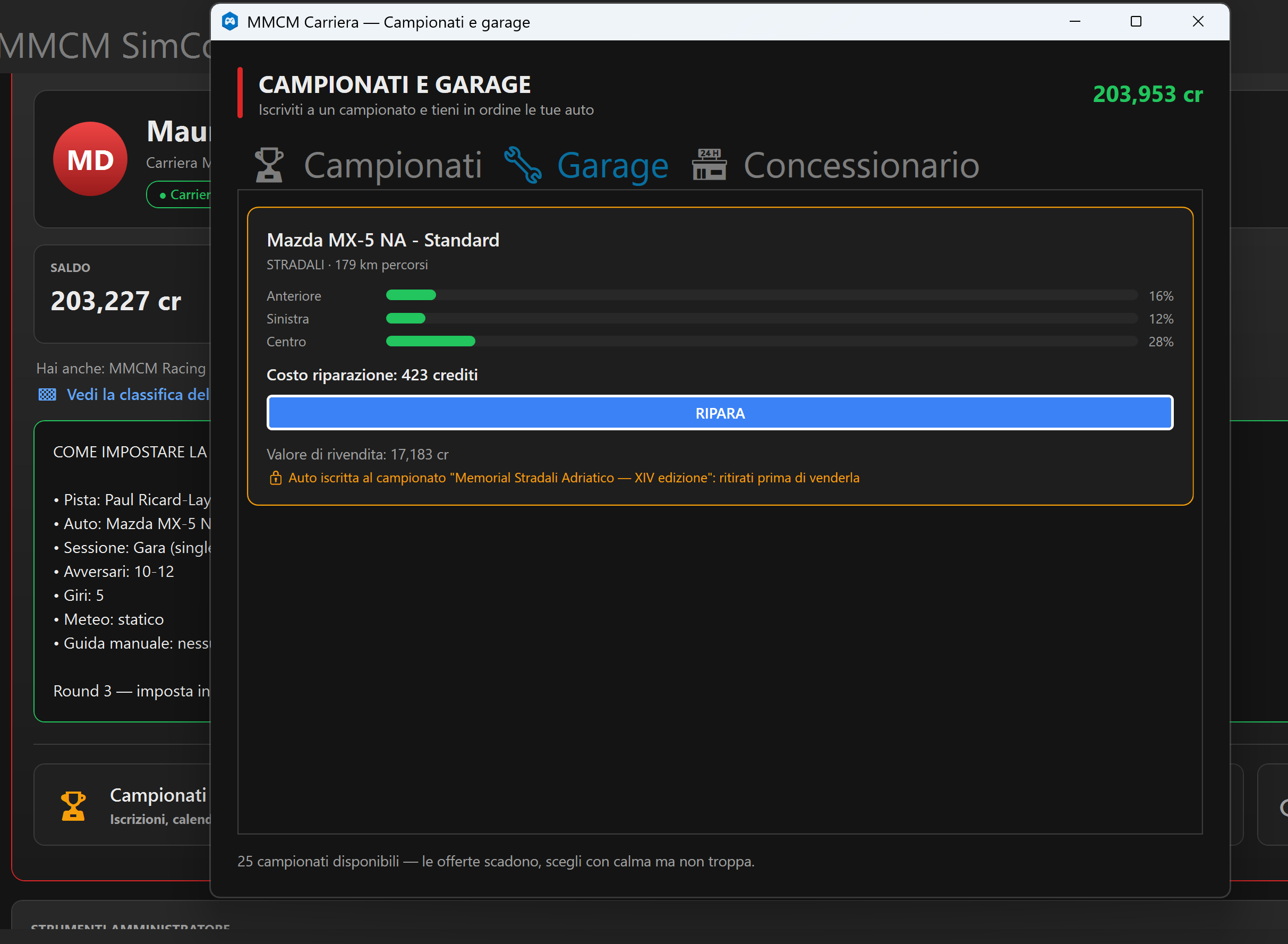The width and height of the screenshot is (1288, 944).
Task: Click the Memorial Stradali Adriatico warning text
Action: tap(574, 478)
